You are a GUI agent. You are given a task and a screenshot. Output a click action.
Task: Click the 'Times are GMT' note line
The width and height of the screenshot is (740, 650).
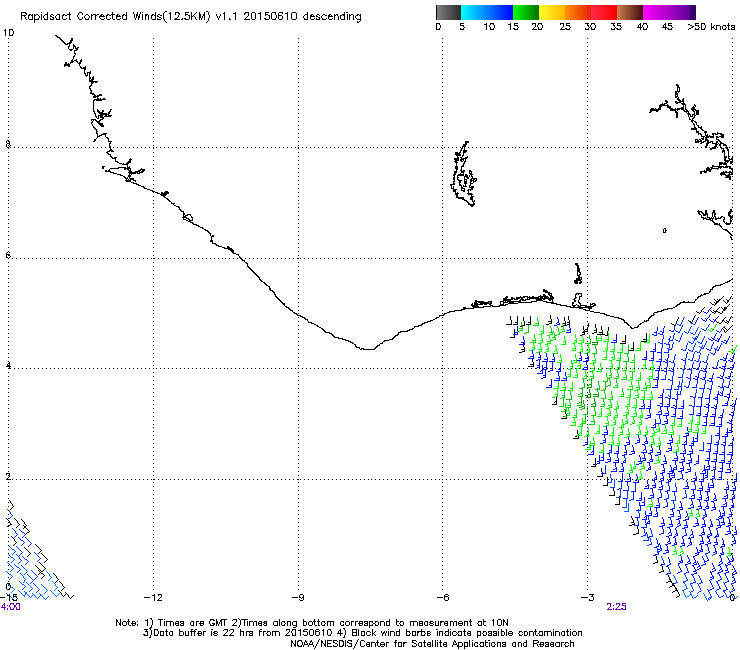pyautogui.click(x=312, y=623)
